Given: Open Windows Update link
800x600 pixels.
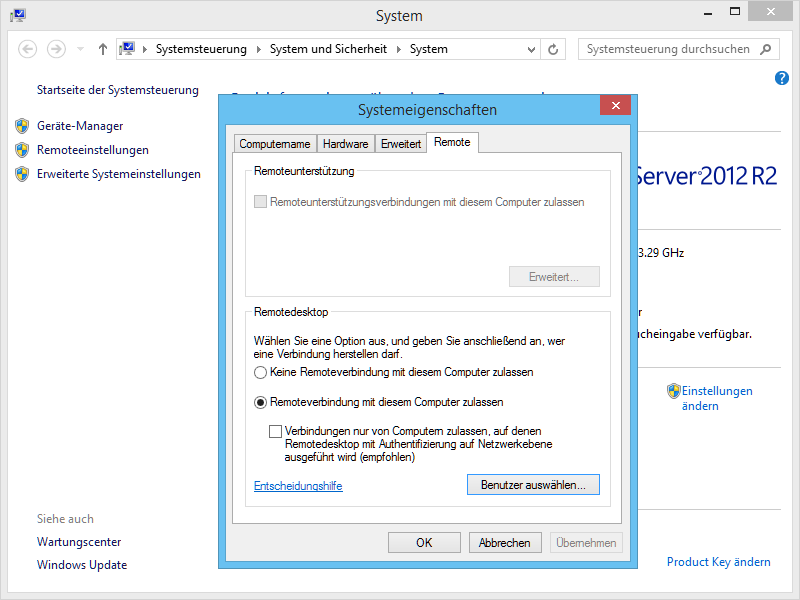Looking at the screenshot, I should coord(82,565).
